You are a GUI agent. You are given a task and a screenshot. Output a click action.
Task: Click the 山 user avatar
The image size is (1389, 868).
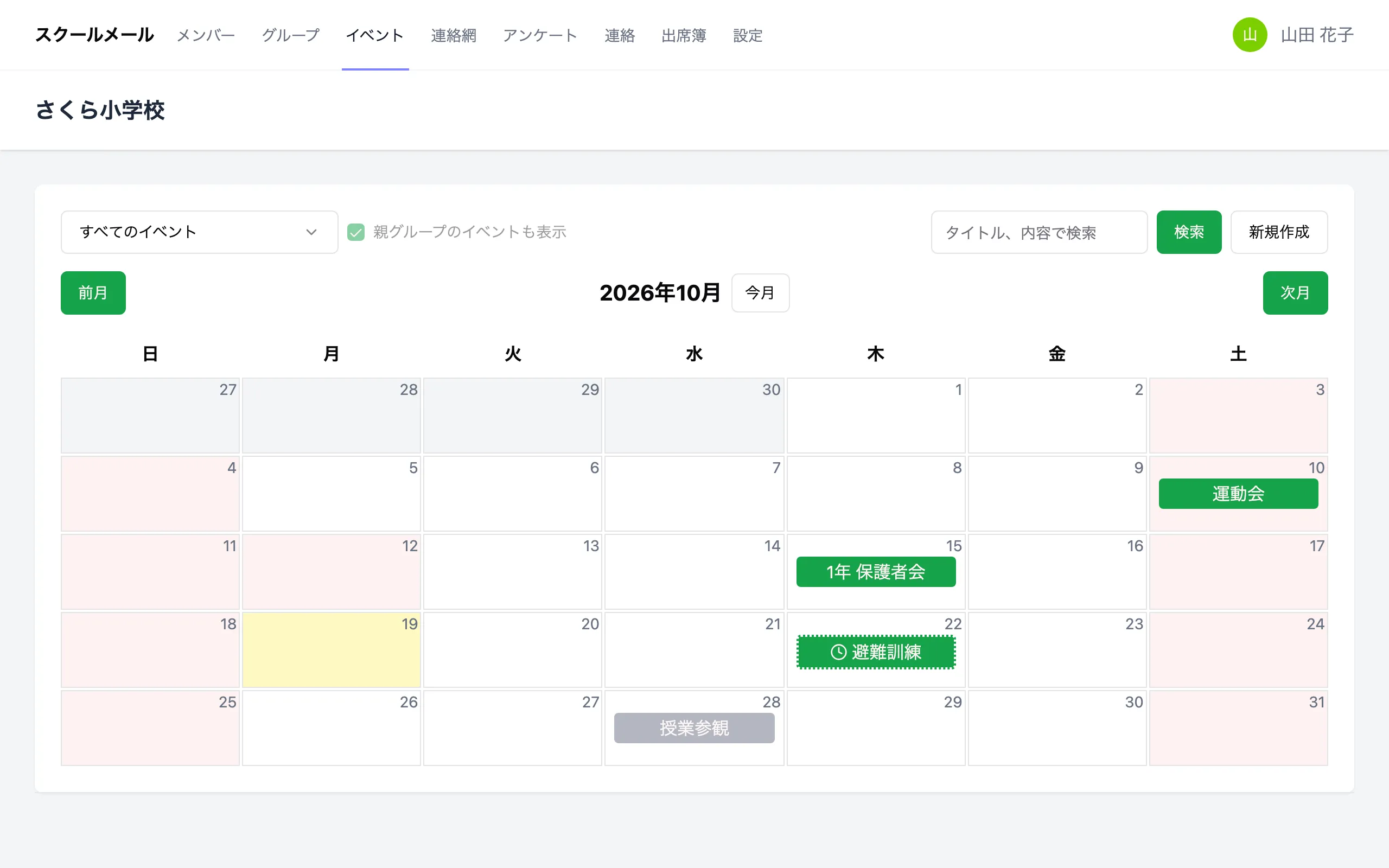pyautogui.click(x=1250, y=35)
